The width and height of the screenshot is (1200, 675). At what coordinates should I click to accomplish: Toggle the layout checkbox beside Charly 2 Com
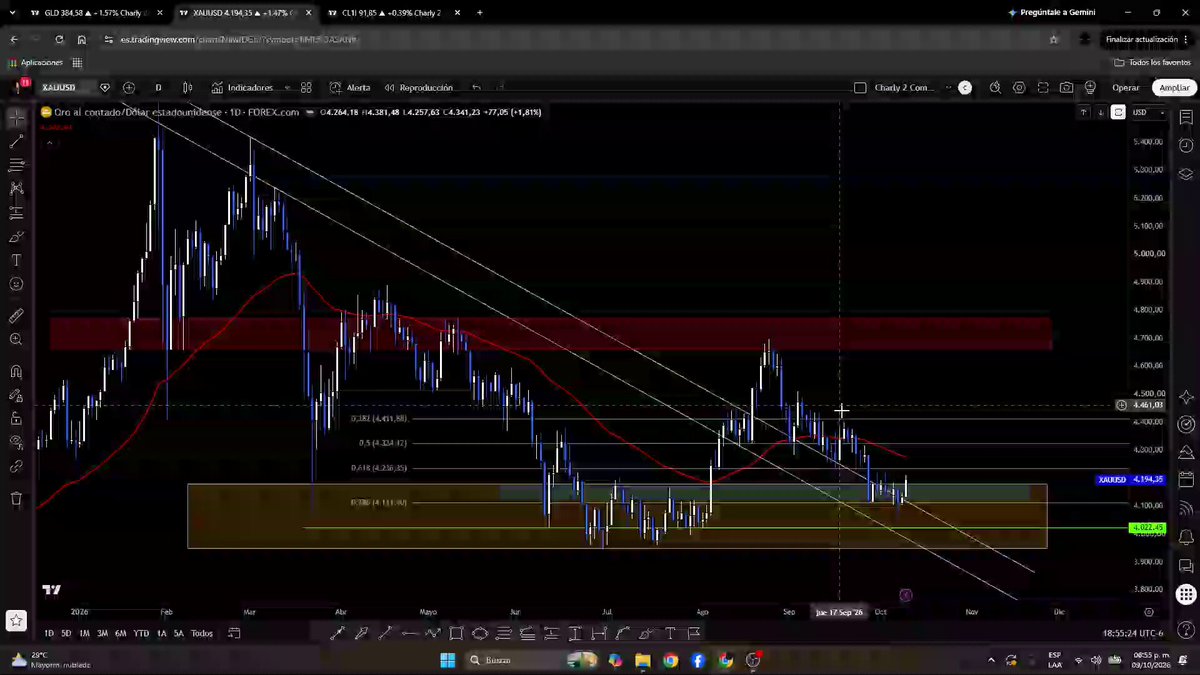(860, 88)
